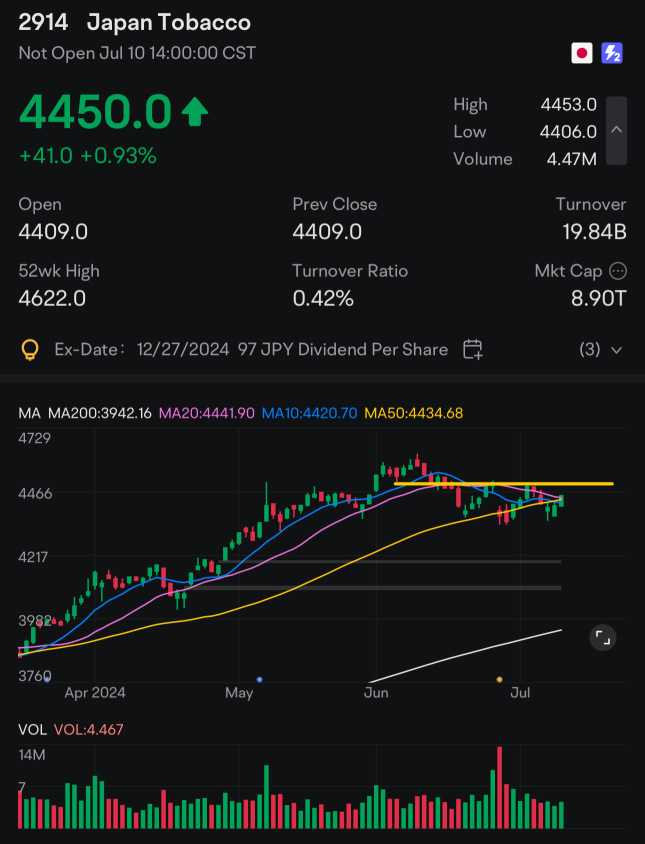The image size is (645, 844).
Task: Tap the Jun axis label
Action: coord(376,692)
